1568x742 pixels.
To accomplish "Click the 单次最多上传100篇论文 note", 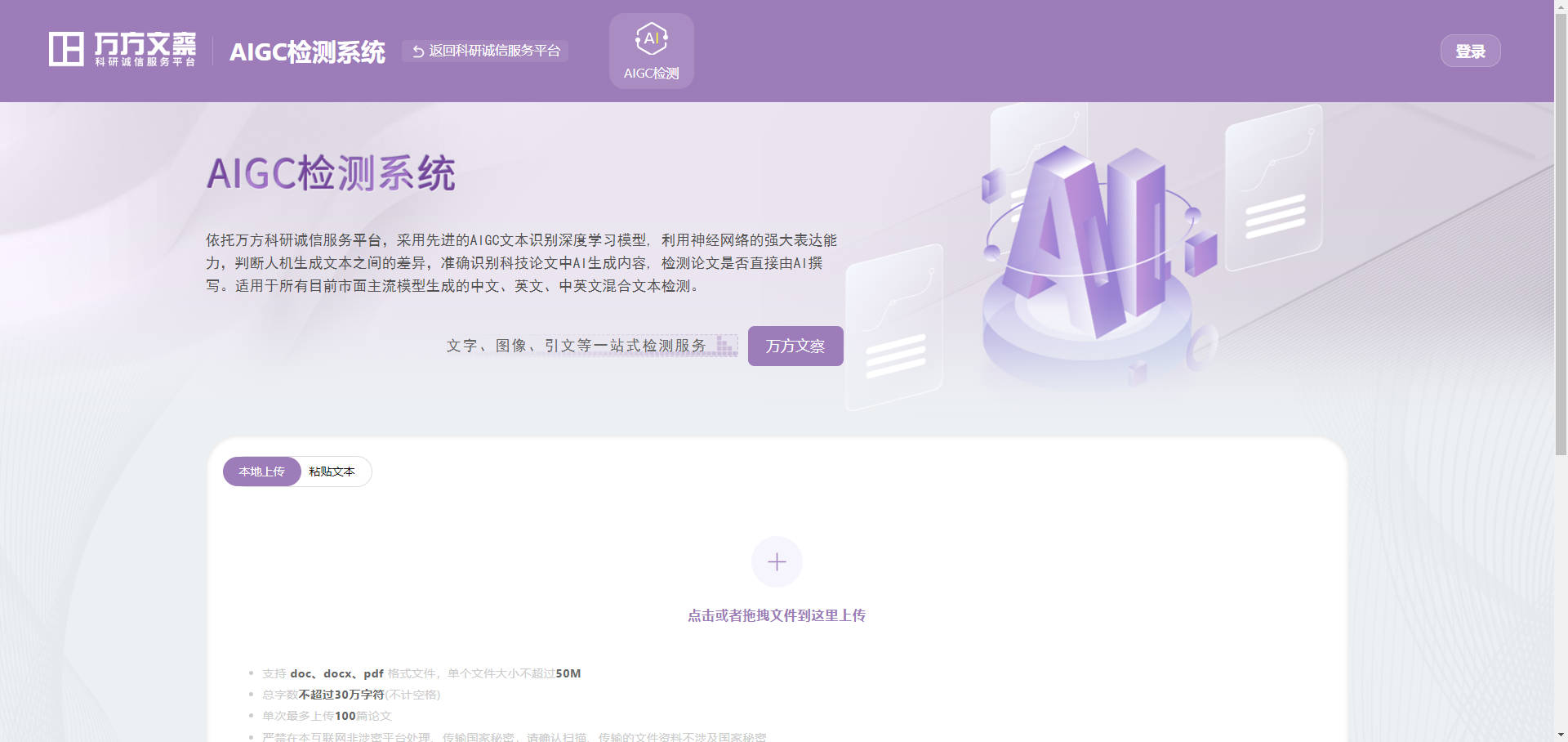I will [327, 716].
